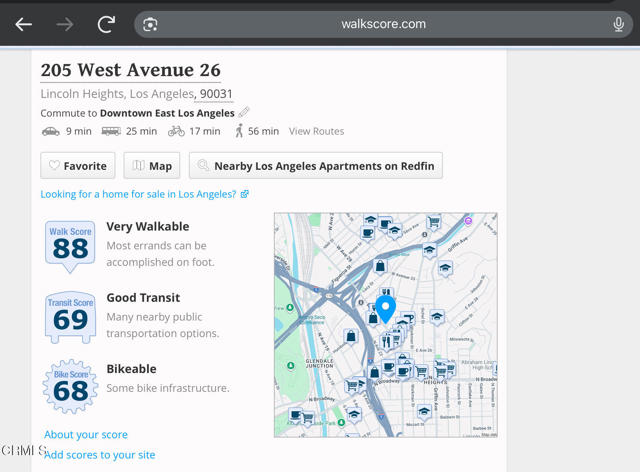Select the car commute icon
This screenshot has width=640, height=472.
click(x=50, y=131)
